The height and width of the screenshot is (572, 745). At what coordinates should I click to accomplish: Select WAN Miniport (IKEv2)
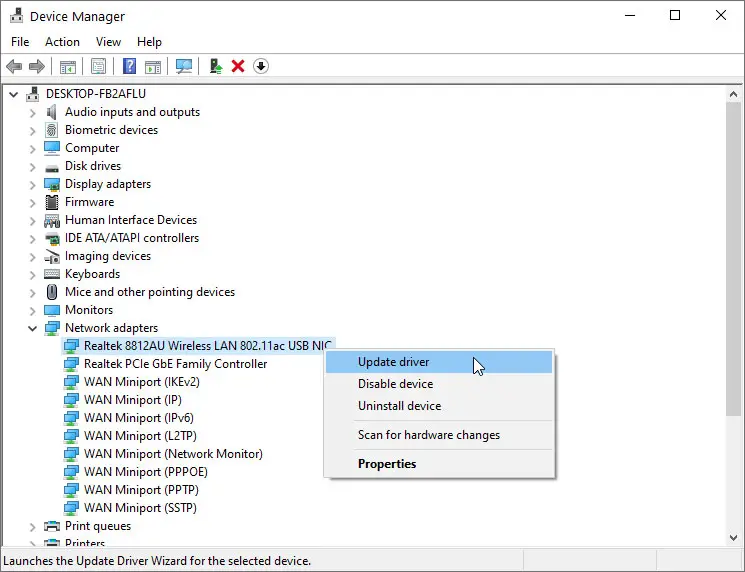(142, 382)
